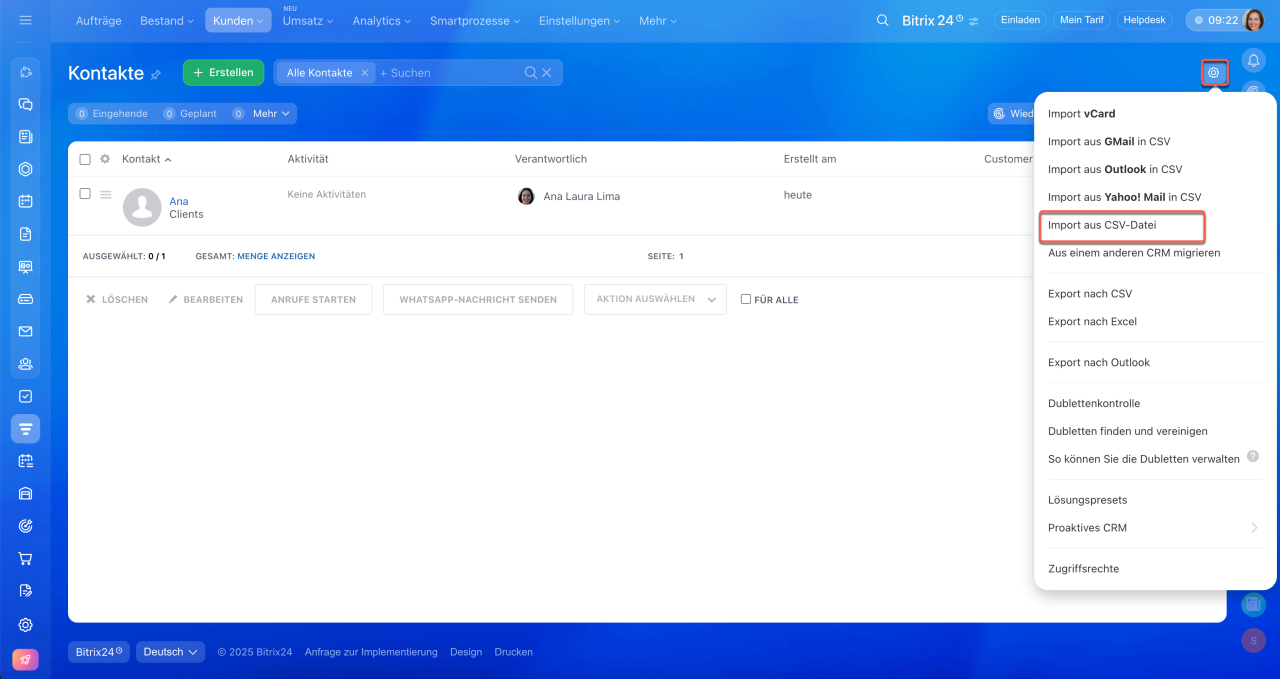Remove the Alle Kontakte filter chip
1280x679 pixels.
pyautogui.click(x=365, y=73)
